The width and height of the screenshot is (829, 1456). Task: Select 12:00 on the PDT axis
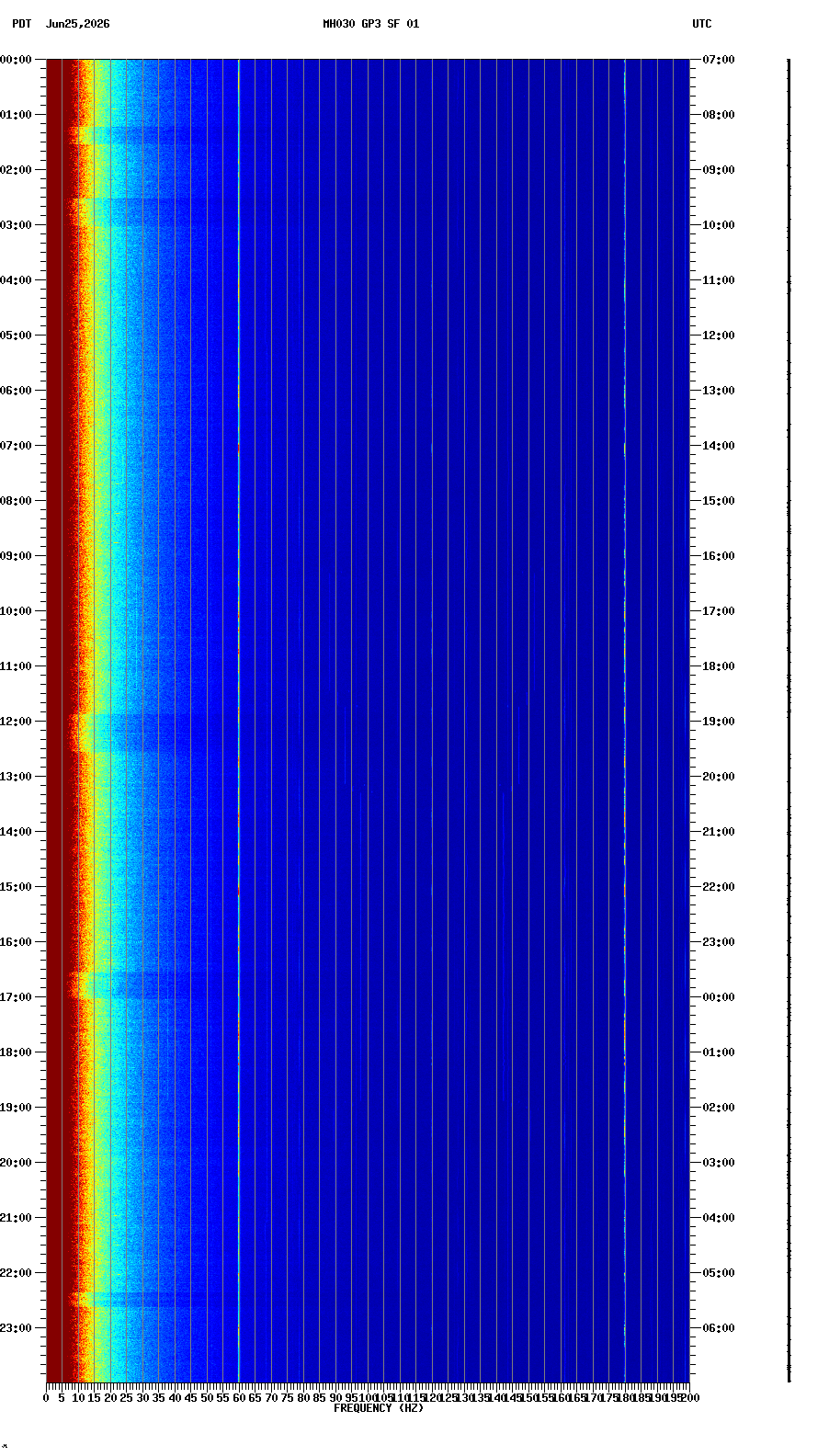point(16,722)
